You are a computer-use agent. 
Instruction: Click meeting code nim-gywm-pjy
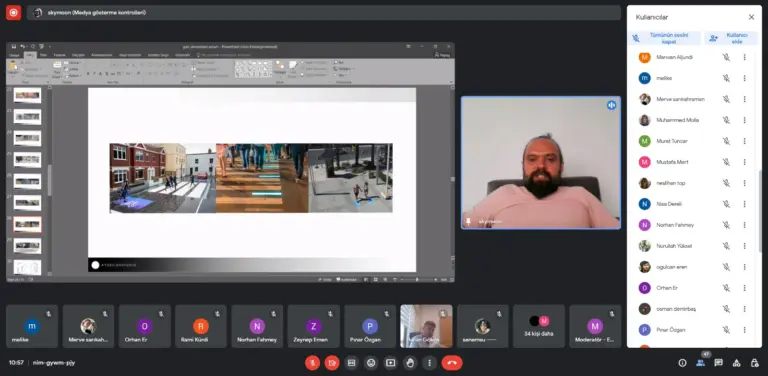click(54, 363)
